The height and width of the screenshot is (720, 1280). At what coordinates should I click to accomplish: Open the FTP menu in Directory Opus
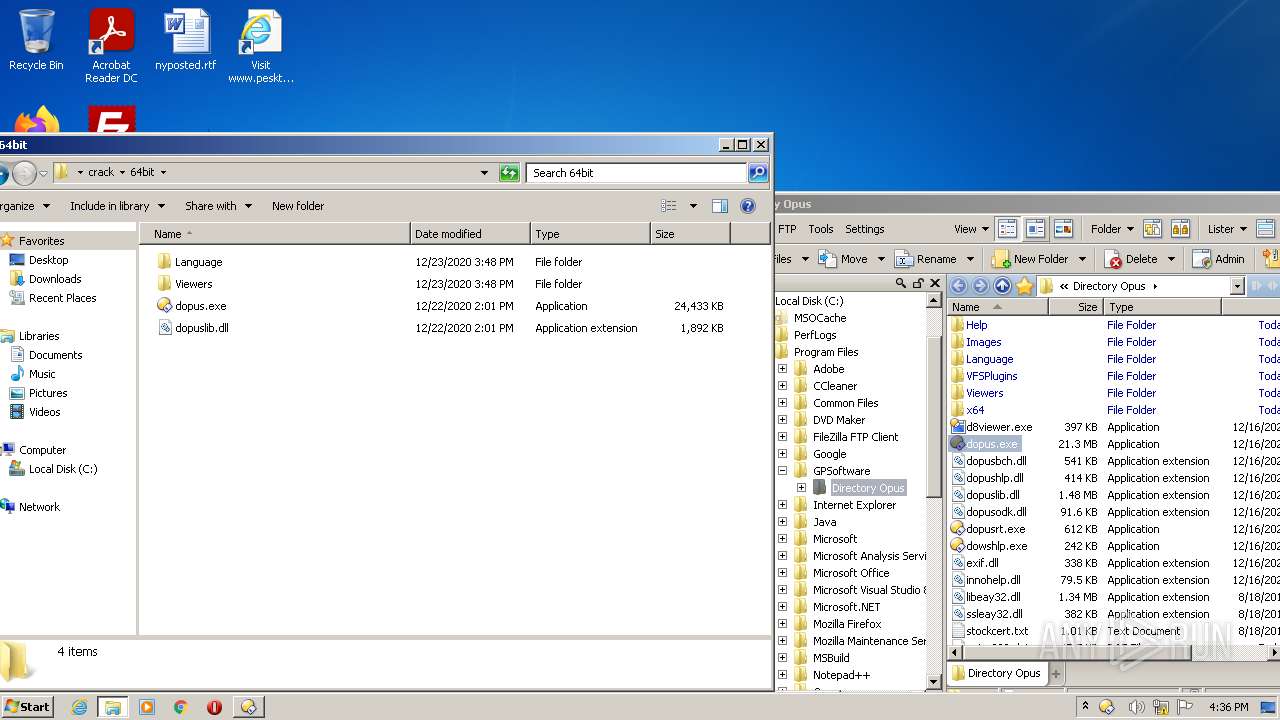787,229
